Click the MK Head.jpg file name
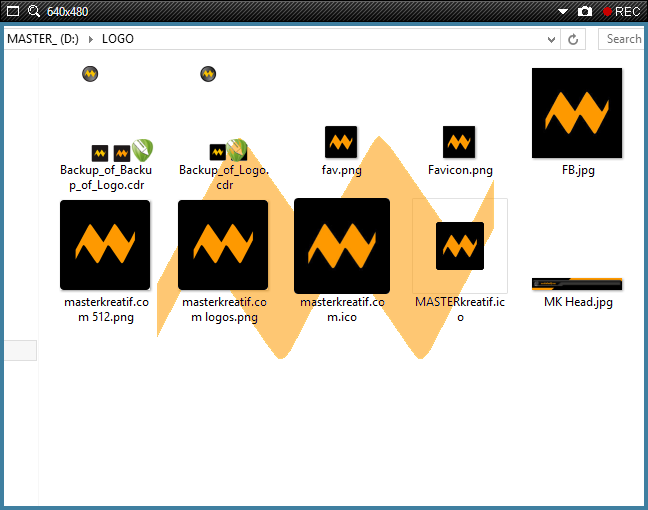648x510 pixels. [578, 302]
